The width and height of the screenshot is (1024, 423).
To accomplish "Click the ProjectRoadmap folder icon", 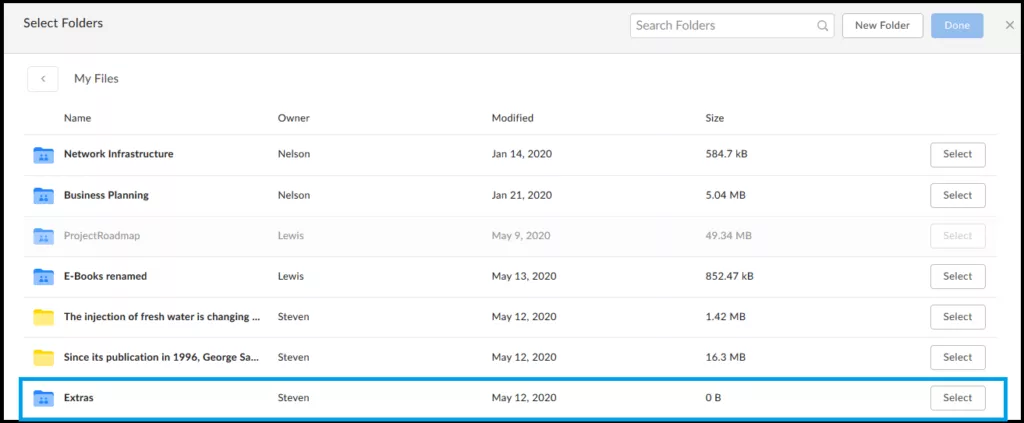I will click(43, 236).
